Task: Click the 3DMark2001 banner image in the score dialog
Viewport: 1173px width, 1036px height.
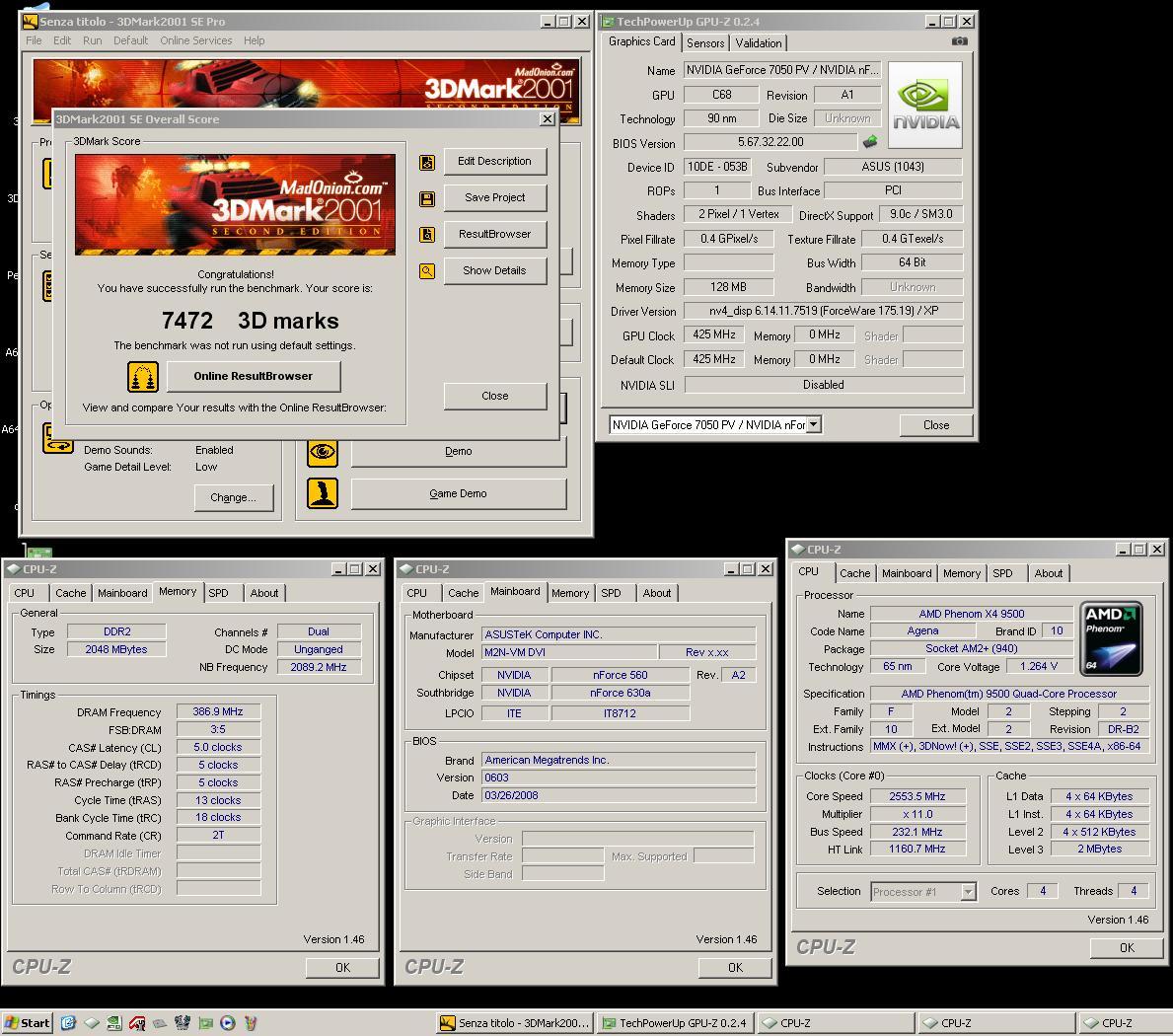Action: 235,205
